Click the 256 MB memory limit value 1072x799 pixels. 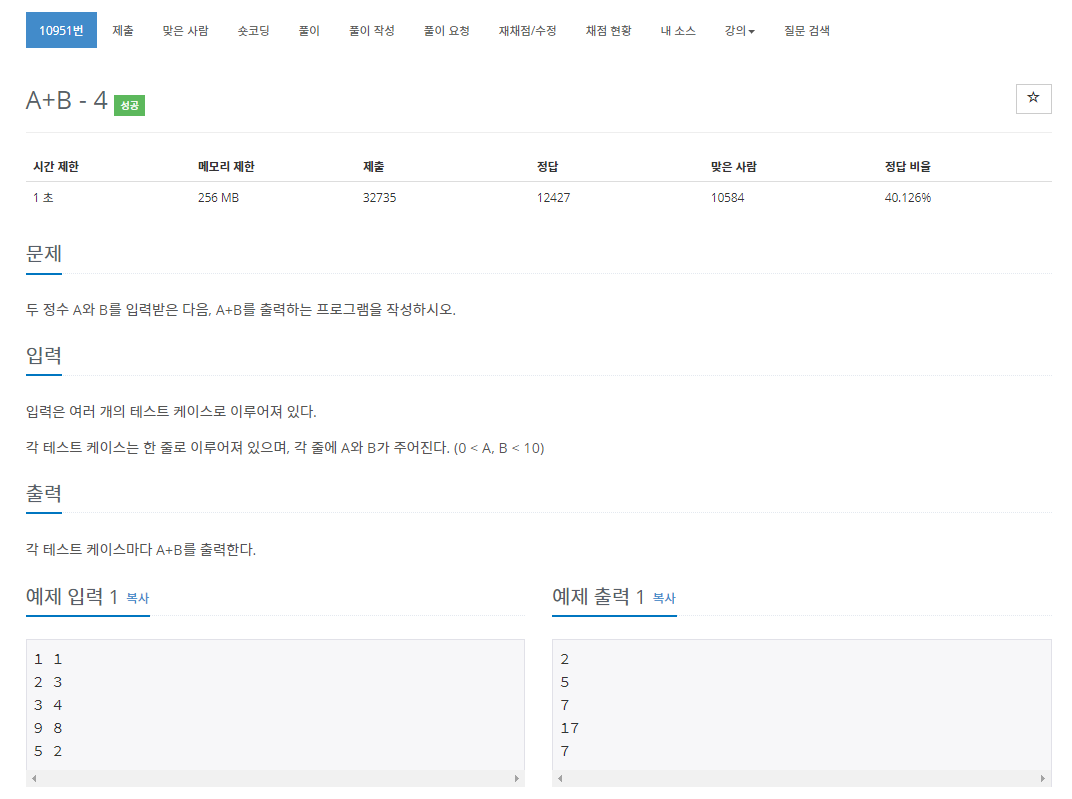[x=218, y=198]
